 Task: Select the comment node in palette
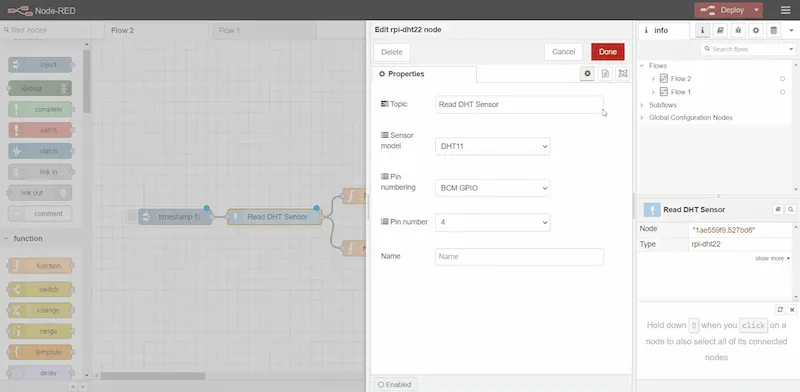pos(40,214)
